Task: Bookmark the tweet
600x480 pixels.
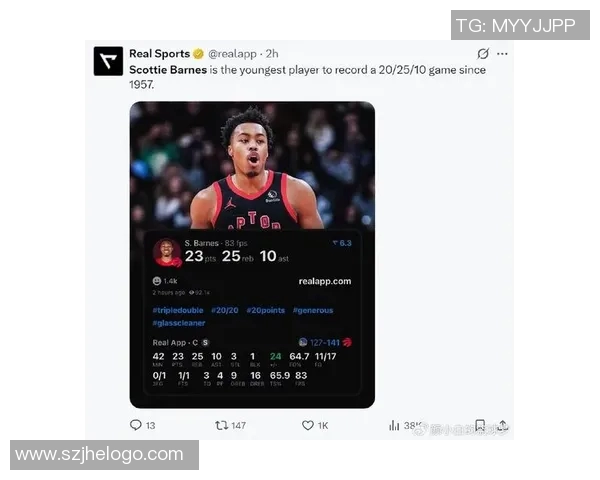Action: pyautogui.click(x=480, y=425)
